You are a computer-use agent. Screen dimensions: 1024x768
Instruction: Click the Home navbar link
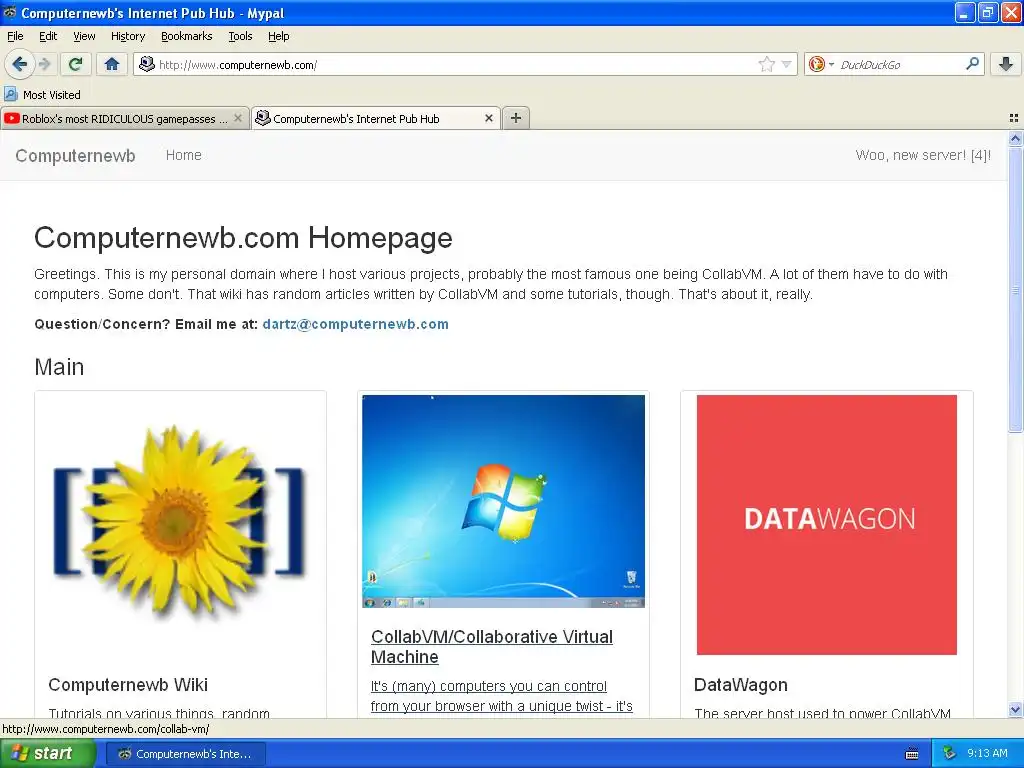point(184,155)
